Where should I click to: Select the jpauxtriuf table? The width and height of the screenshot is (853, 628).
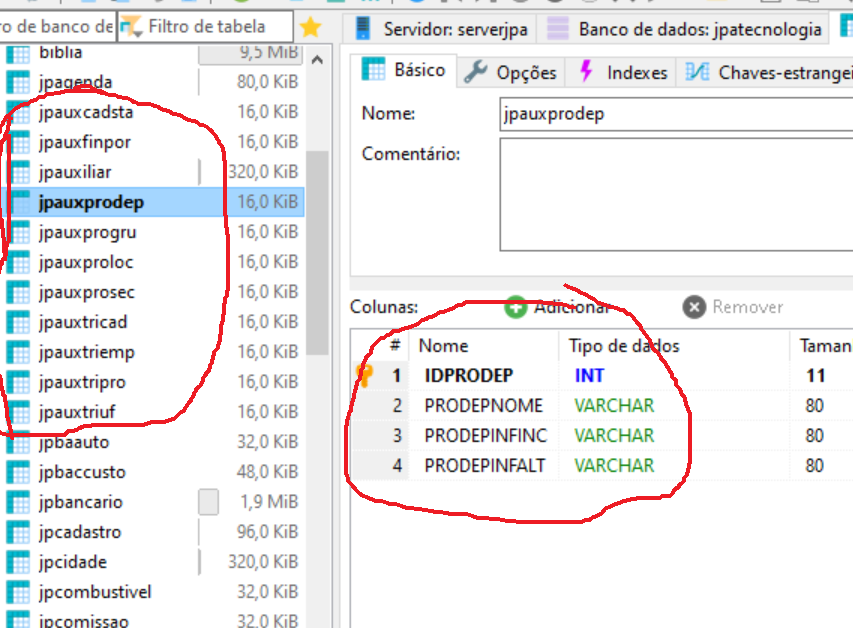(x=77, y=412)
